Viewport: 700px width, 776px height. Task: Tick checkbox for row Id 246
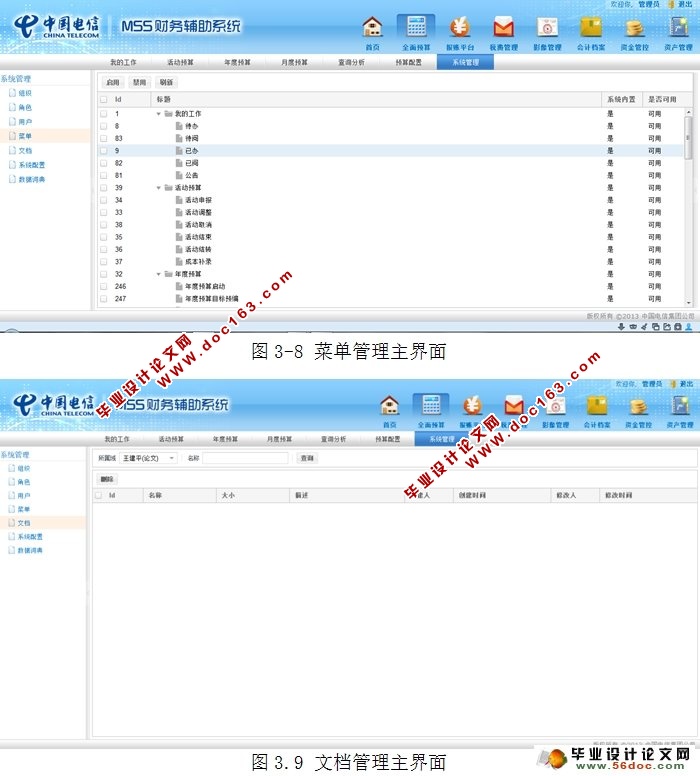click(103, 286)
